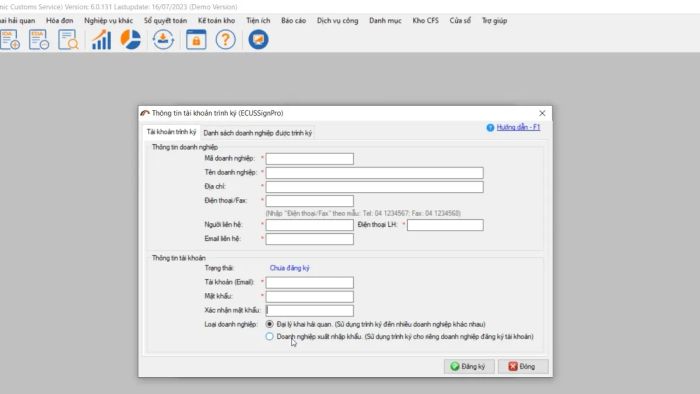Focus the Mật khẩu input field
Viewport: 700px width, 394px height.
point(309,297)
